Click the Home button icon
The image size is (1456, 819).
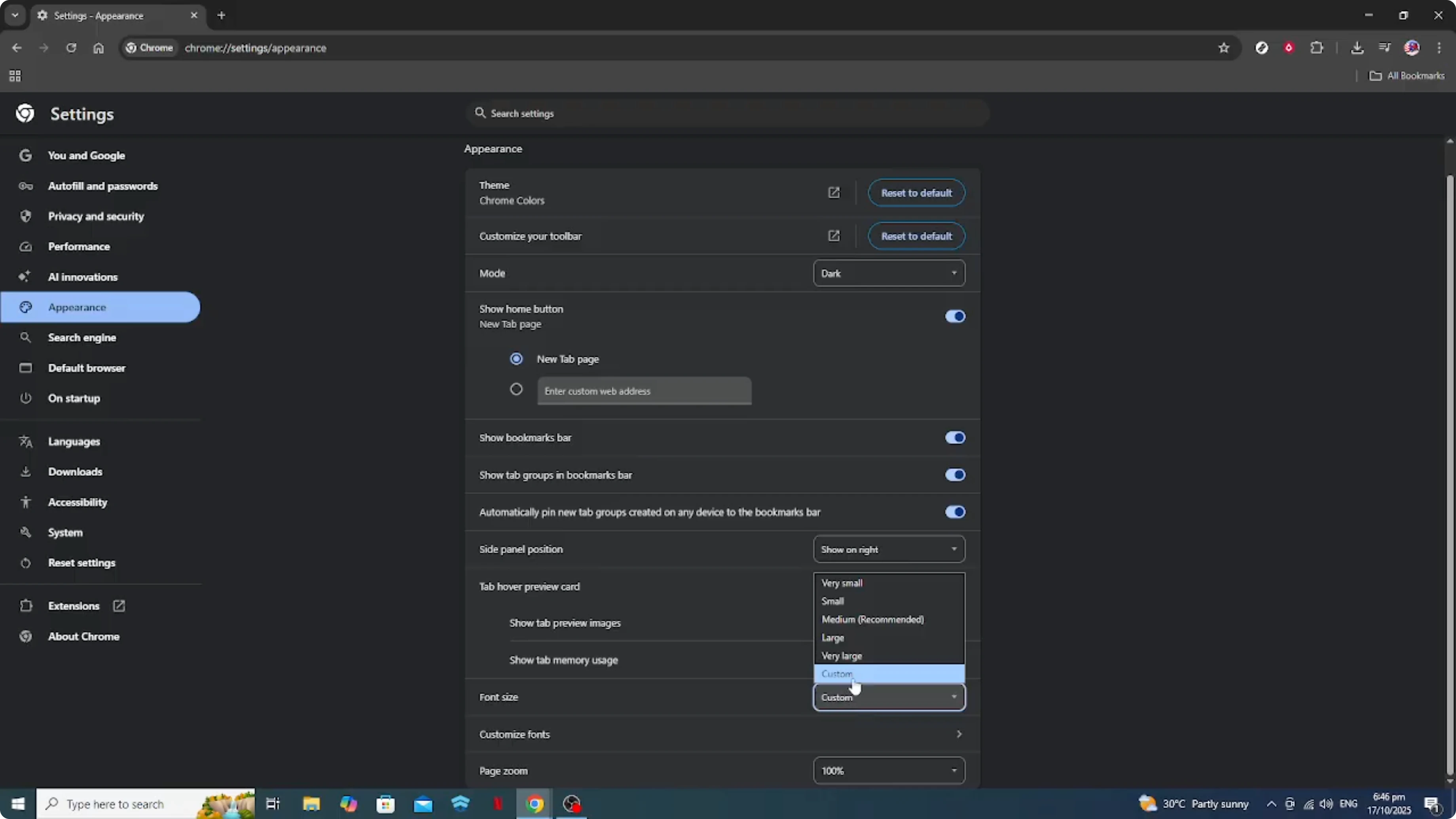click(x=99, y=48)
